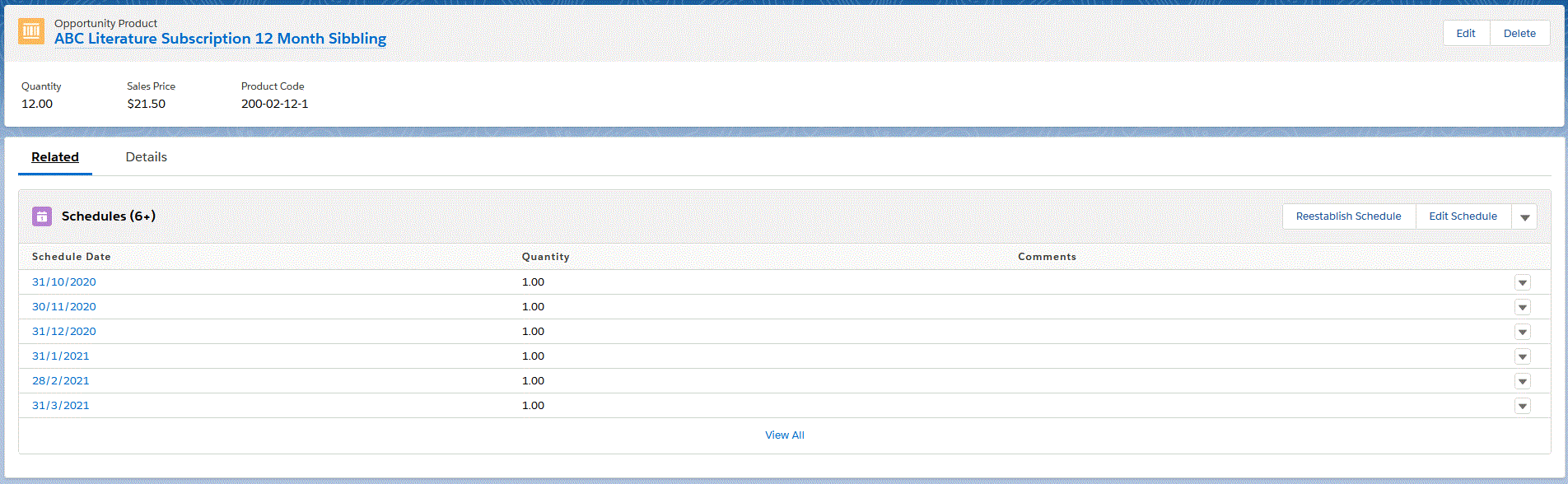Click the Opportunity Product orange icon

coord(31,31)
